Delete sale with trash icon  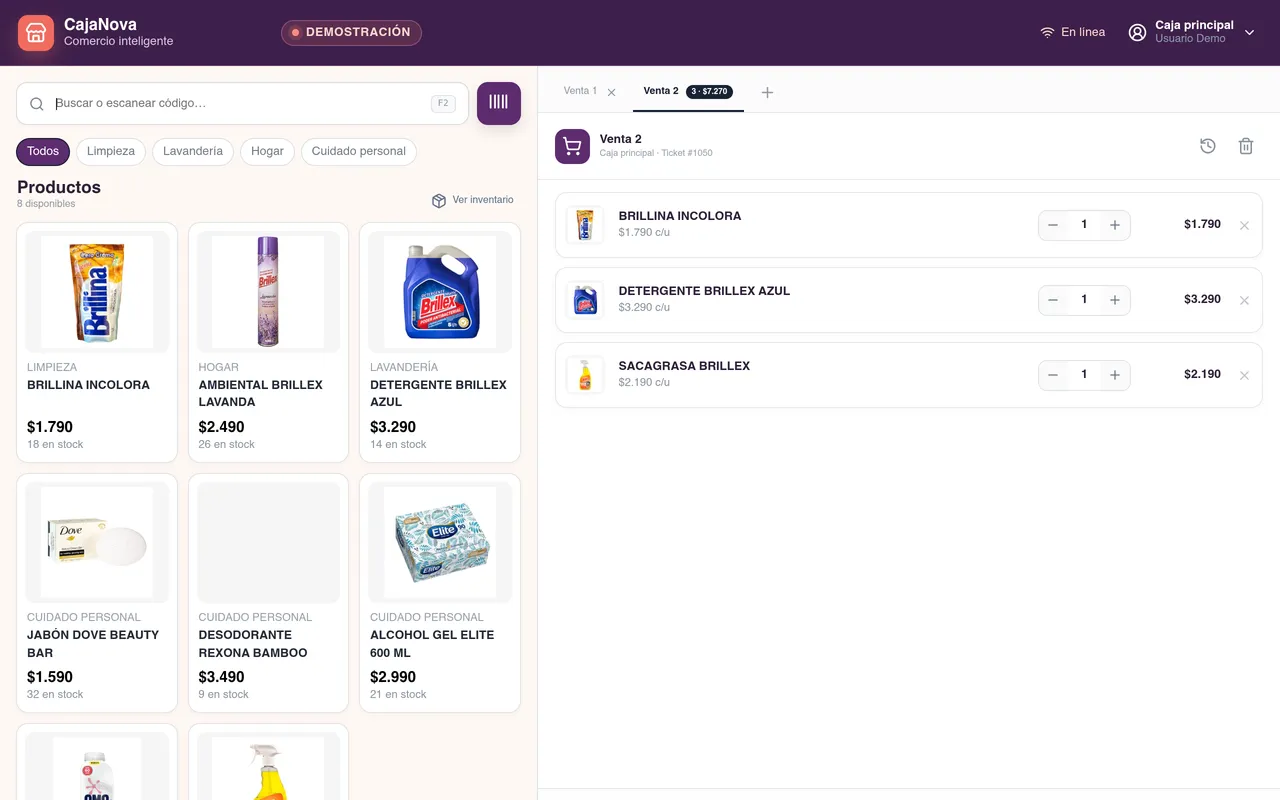(x=1246, y=146)
